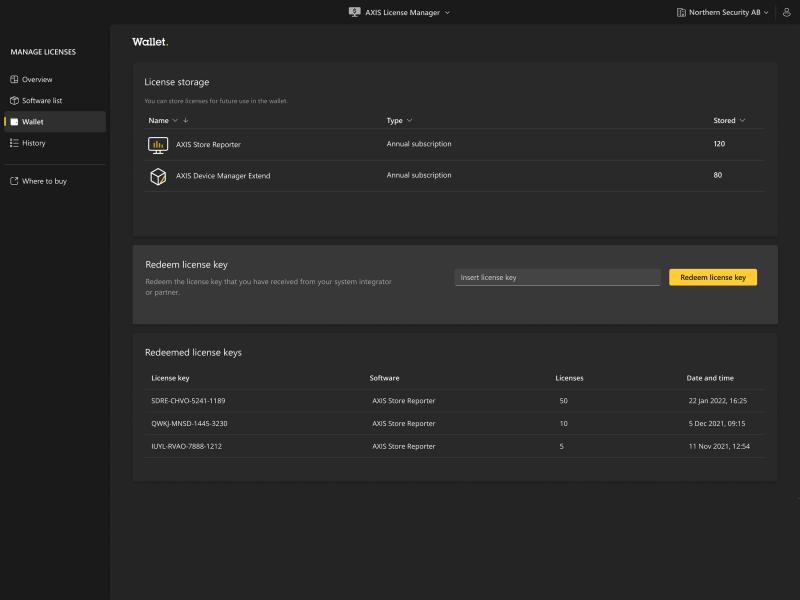Click the organization building icon beside Northern Security AB
Viewport: 800px width, 600px height.
pos(681,12)
